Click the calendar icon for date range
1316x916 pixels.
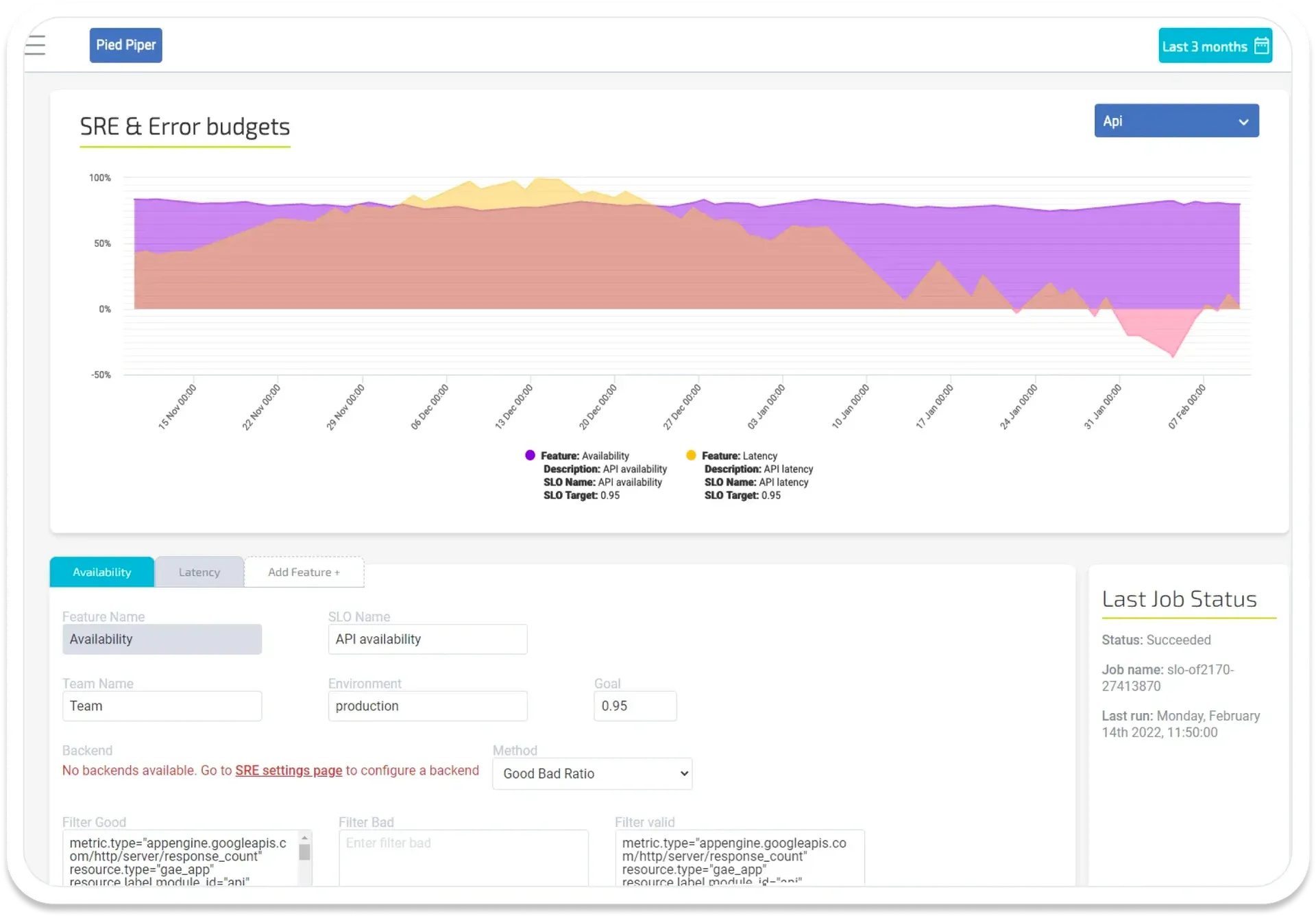(1261, 46)
